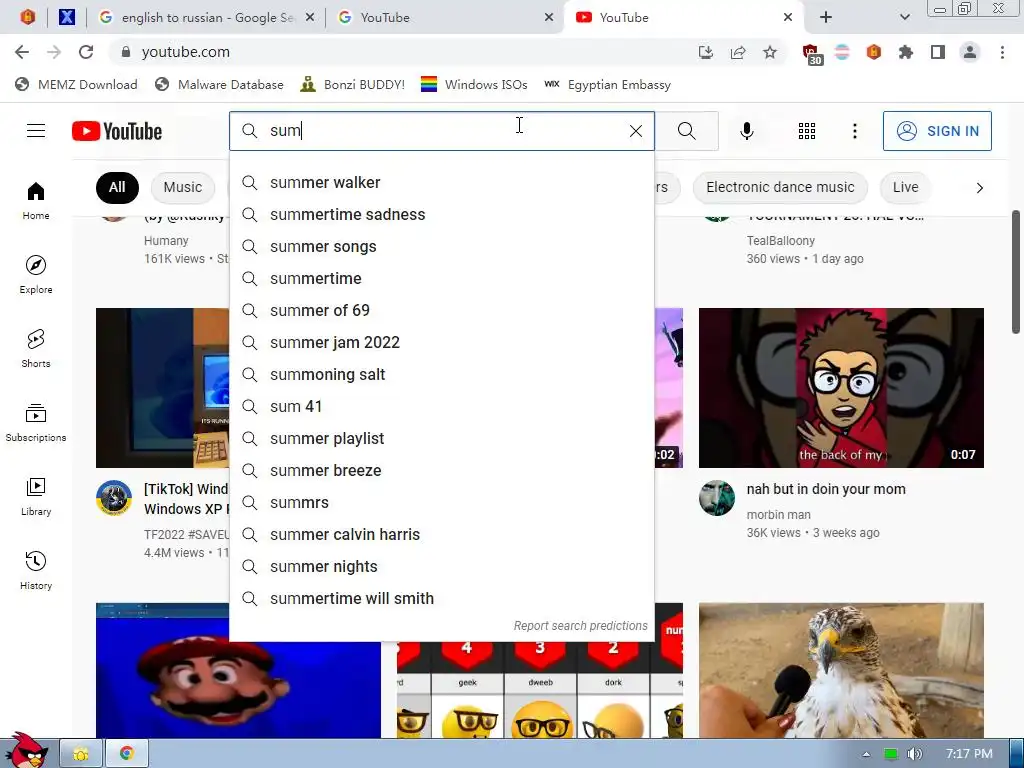Click the install app icon in address bar
The width and height of the screenshot is (1024, 768).
point(705,52)
